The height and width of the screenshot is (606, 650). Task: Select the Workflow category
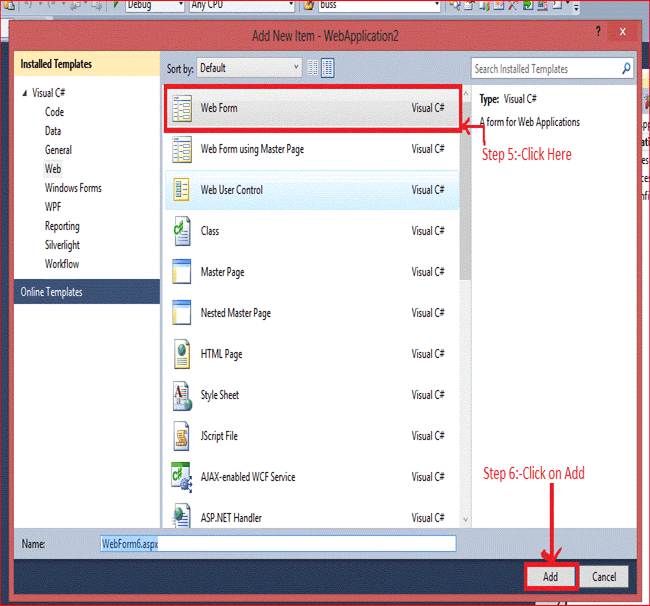pyautogui.click(x=62, y=264)
